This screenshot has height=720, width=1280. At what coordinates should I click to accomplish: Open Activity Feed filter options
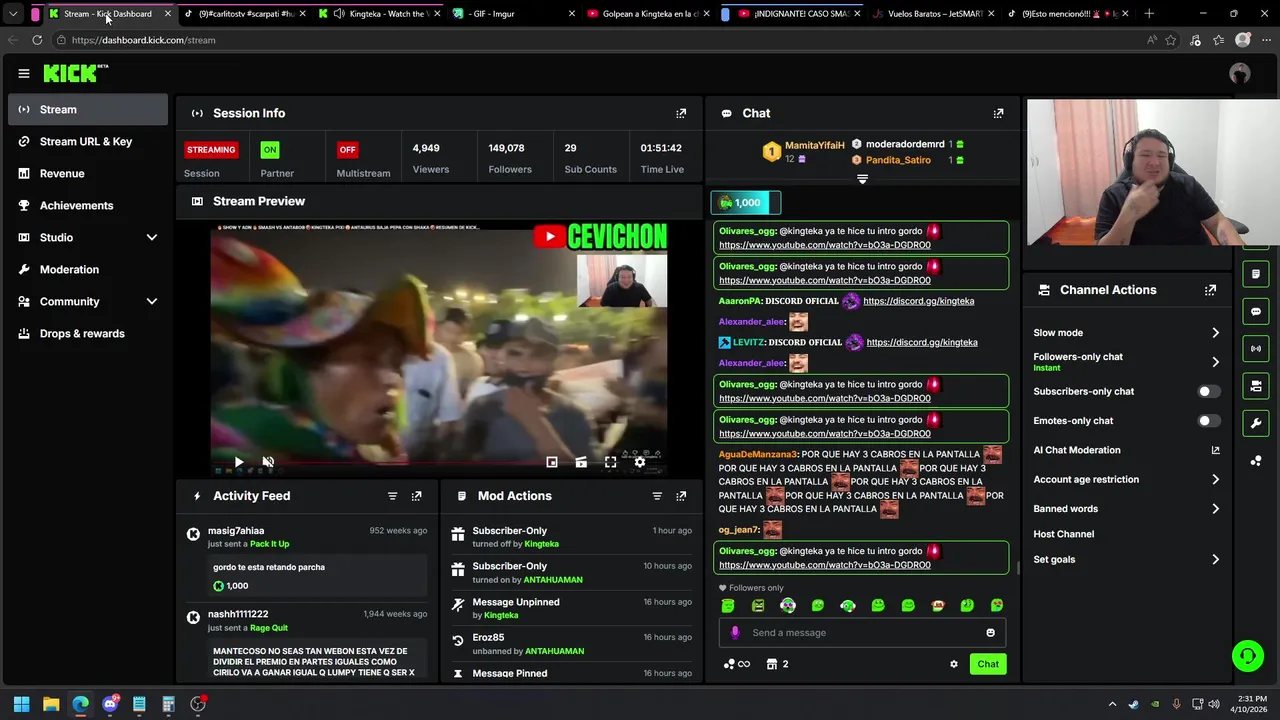[392, 496]
